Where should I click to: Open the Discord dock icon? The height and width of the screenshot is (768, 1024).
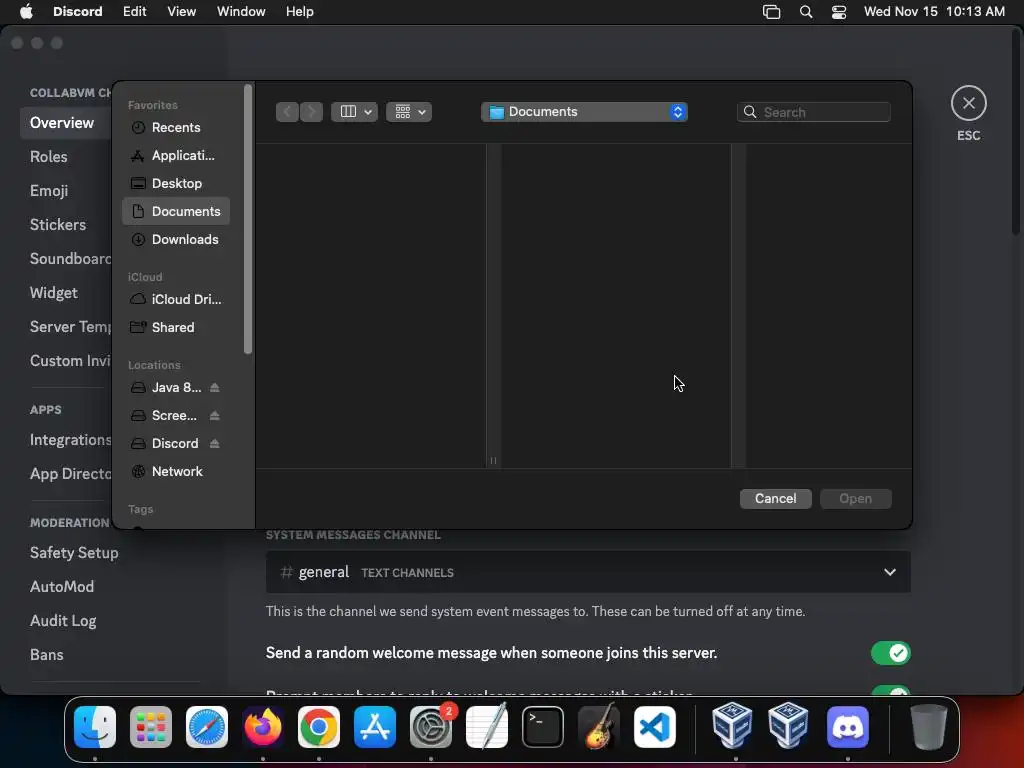pyautogui.click(x=848, y=727)
